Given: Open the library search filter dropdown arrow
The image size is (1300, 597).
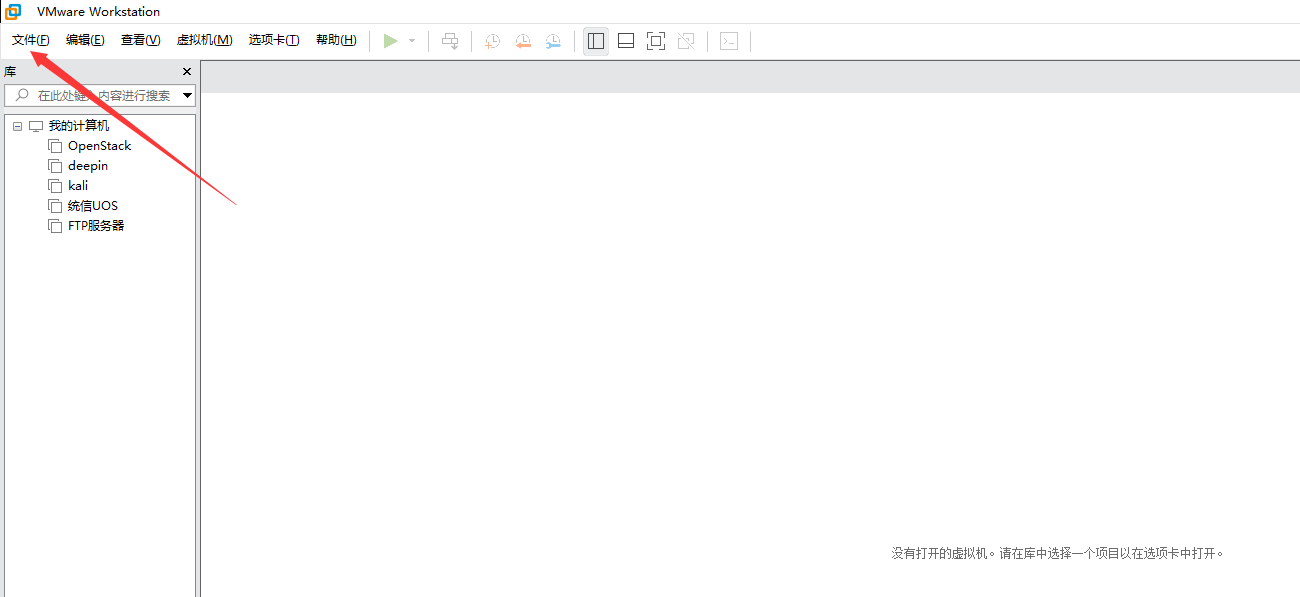Looking at the screenshot, I should coord(187,96).
